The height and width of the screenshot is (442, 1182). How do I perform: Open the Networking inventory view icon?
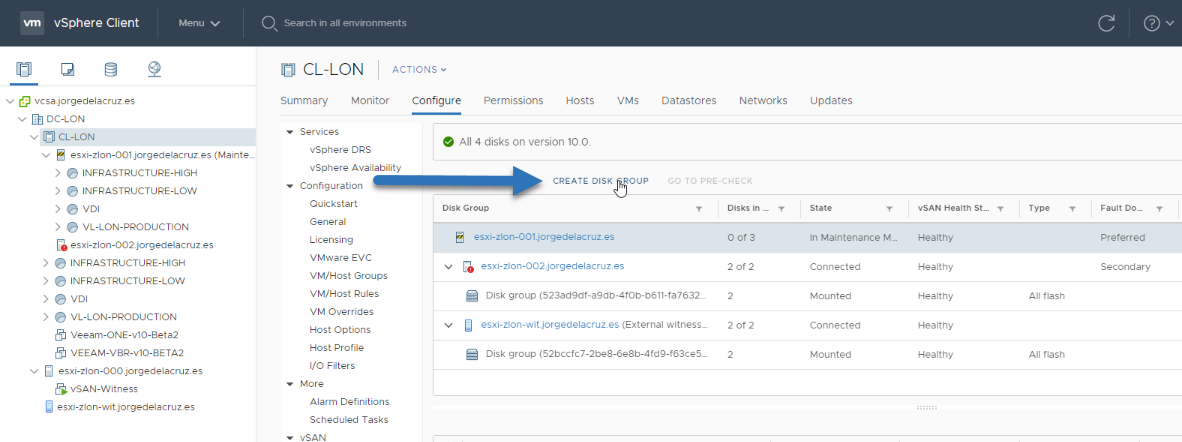[x=155, y=70]
